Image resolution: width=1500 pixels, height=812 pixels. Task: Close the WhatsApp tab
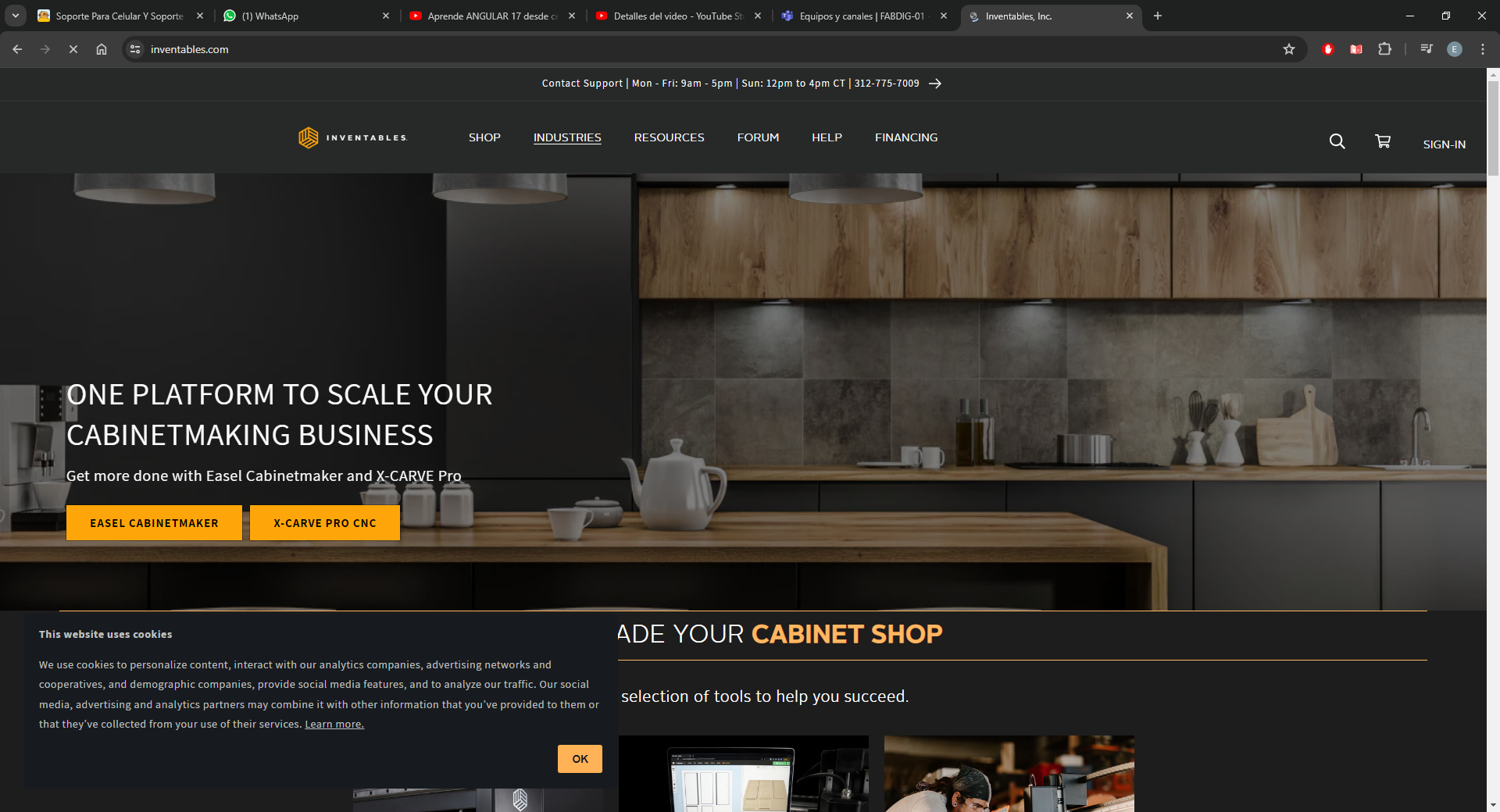386,16
